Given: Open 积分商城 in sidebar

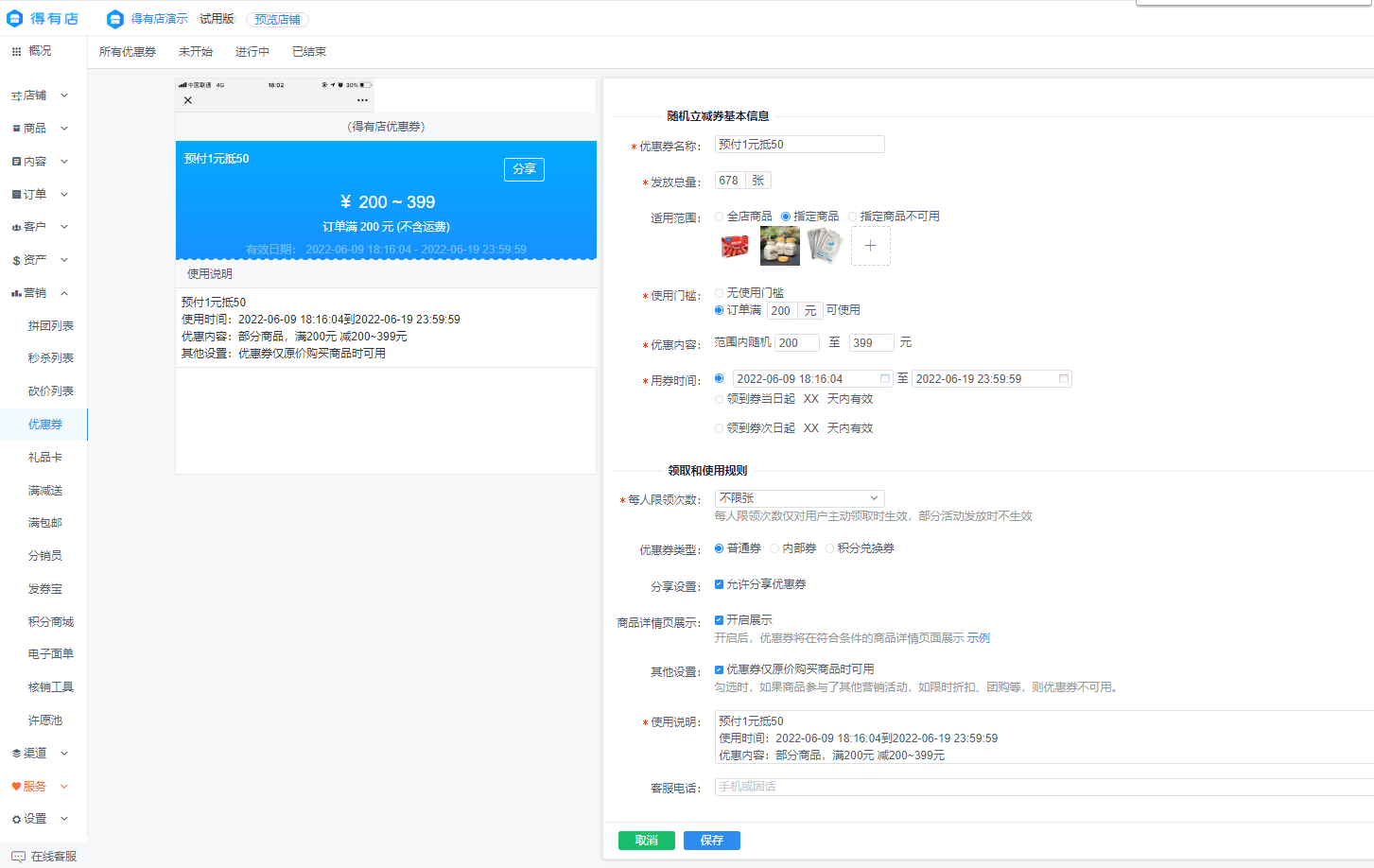Looking at the screenshot, I should pyautogui.click(x=51, y=622).
